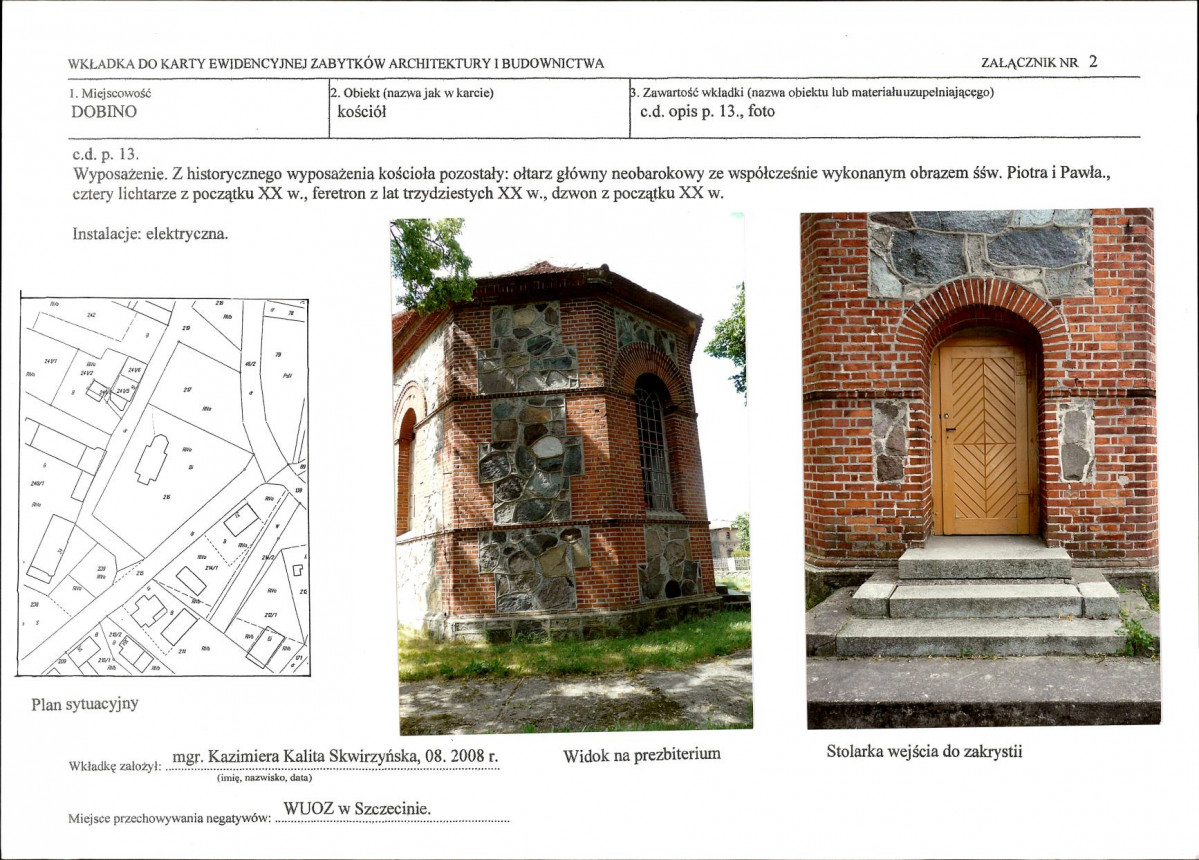Click the sacristy entrance door photo
Image resolution: width=1199 pixels, height=860 pixels.
(980, 468)
